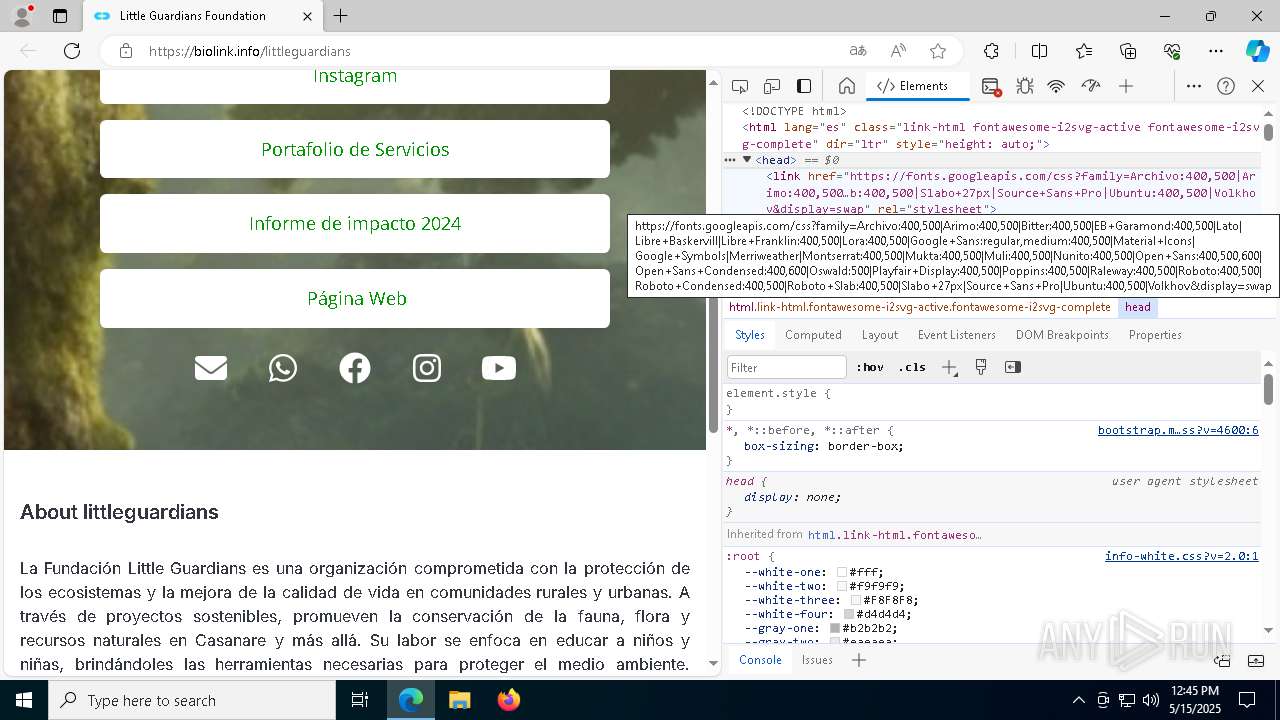Open Informe de impacto 2024 link

tap(355, 223)
